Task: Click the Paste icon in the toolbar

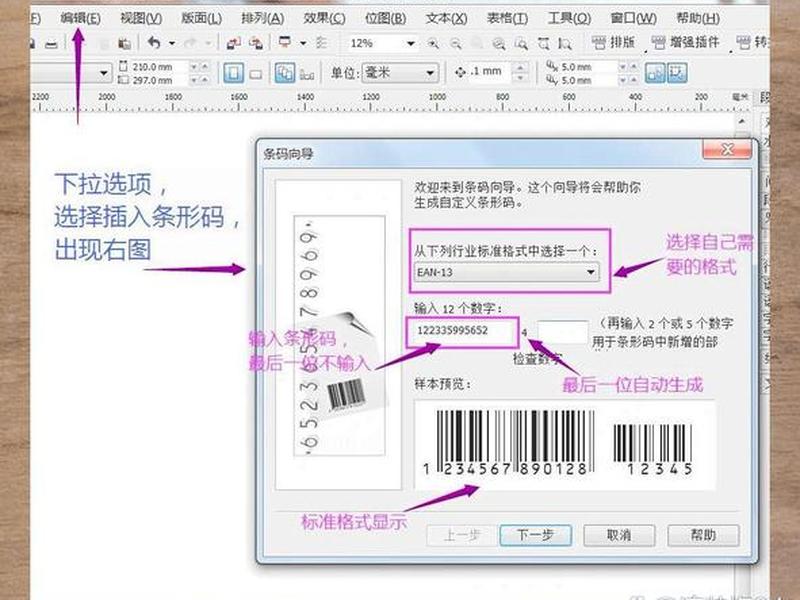Action: pos(124,43)
